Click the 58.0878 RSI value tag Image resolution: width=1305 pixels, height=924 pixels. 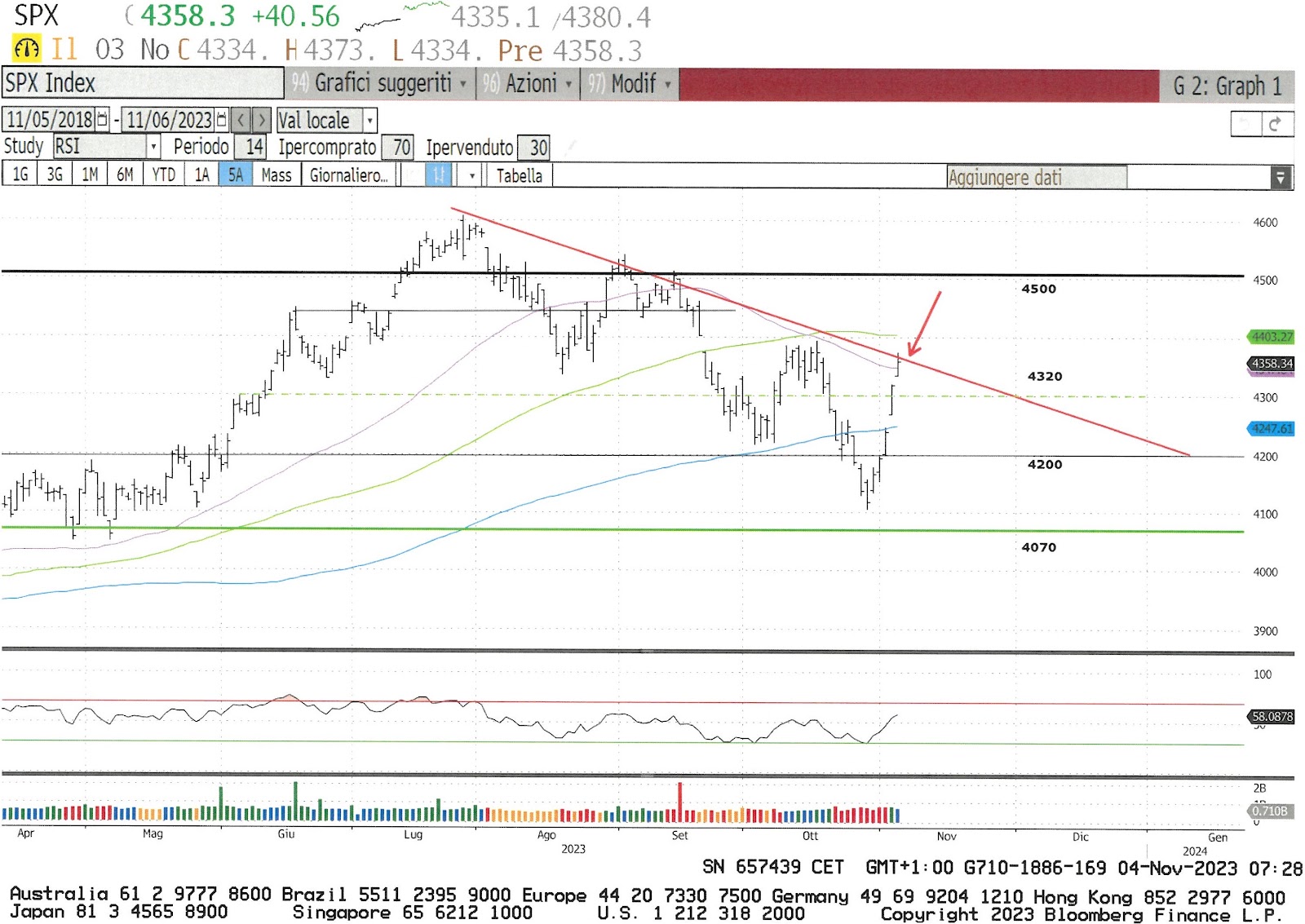point(1272,716)
